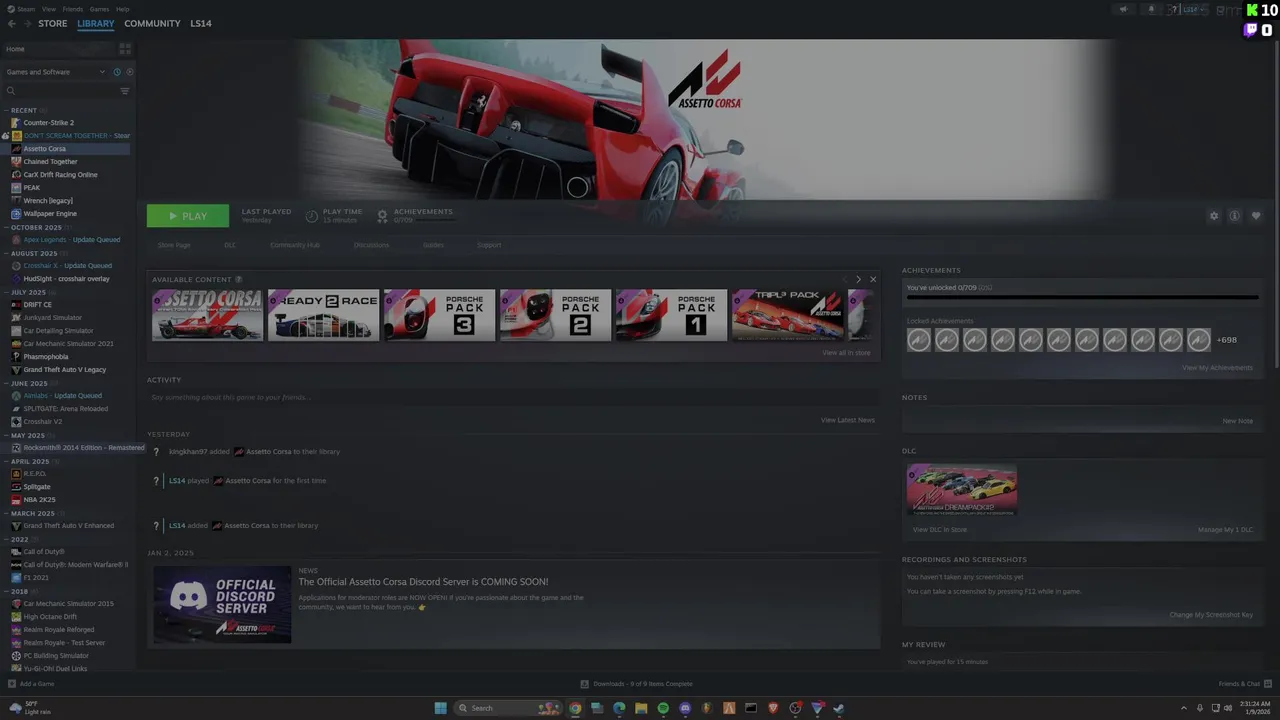The height and width of the screenshot is (720, 1280).
Task: Open Spotify from the taskbar
Action: 663,708
